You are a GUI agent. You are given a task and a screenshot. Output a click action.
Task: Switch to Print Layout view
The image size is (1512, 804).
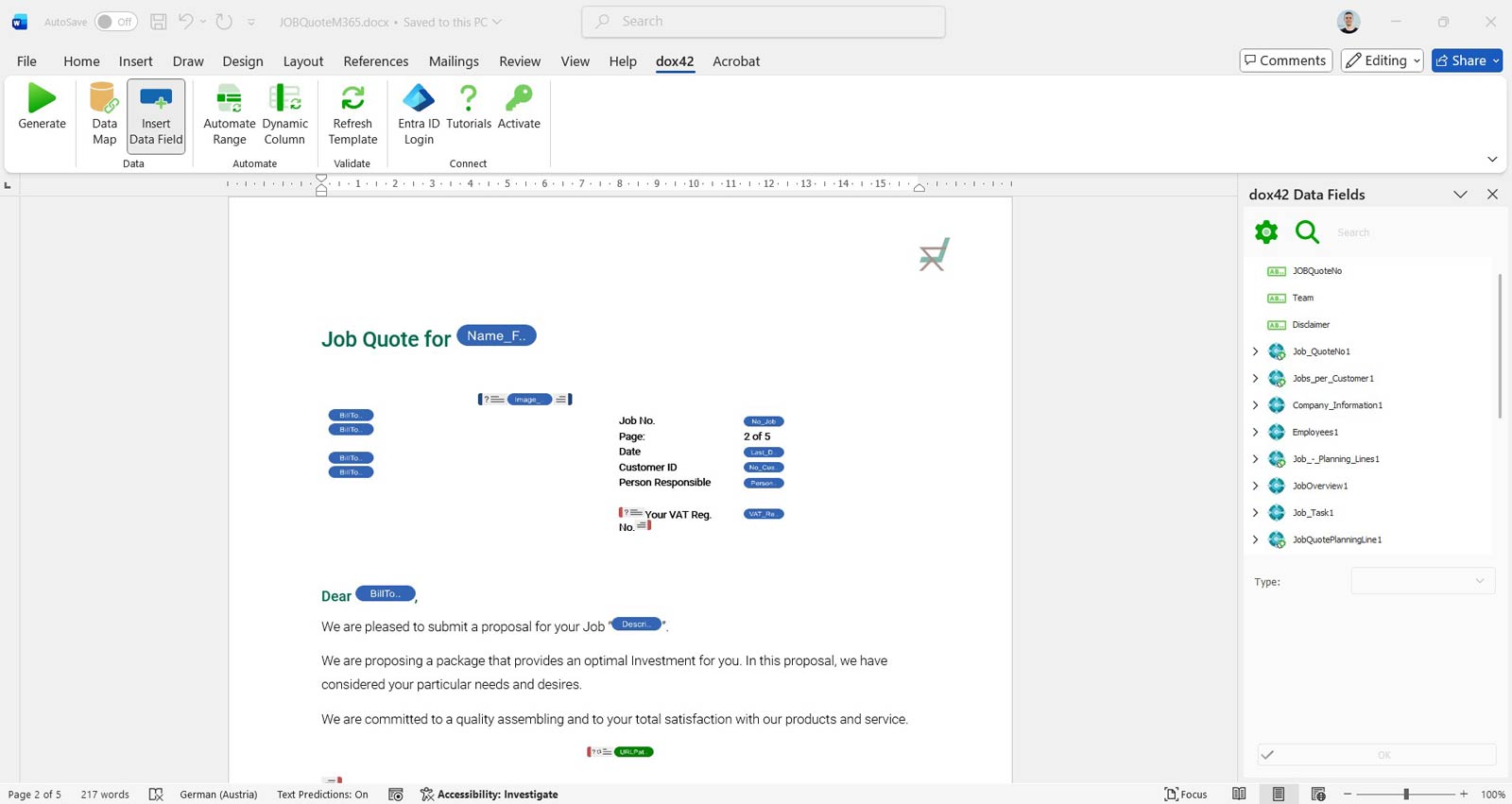tap(1279, 795)
